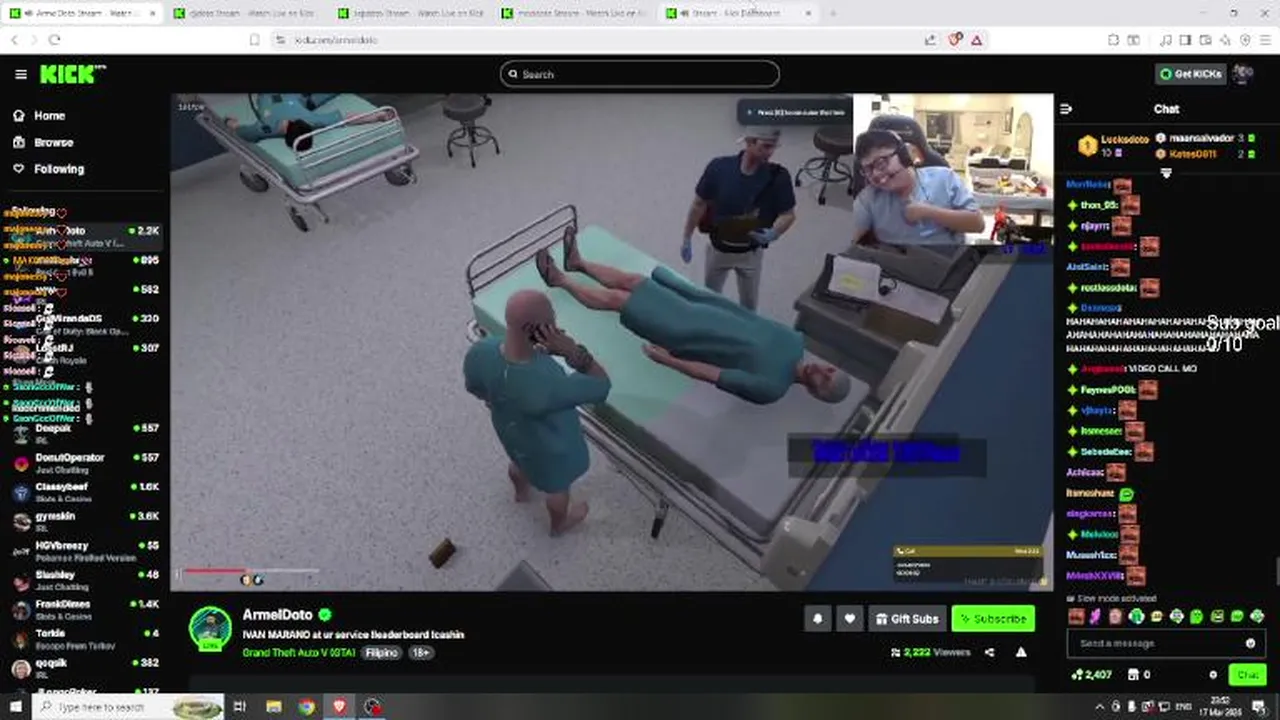Click the browser reload button

click(54, 40)
